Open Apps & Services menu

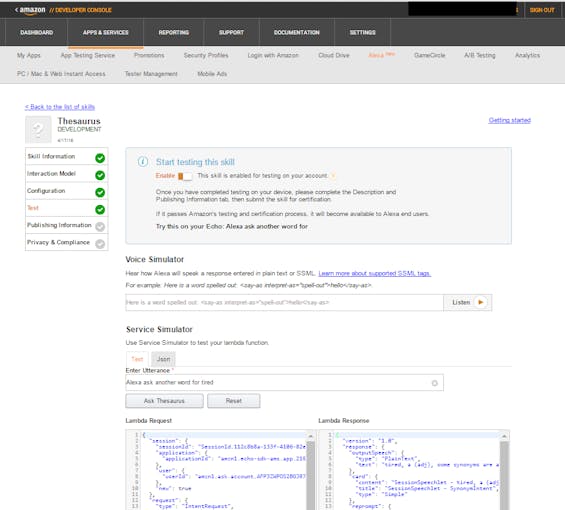pyautogui.click(x=106, y=32)
